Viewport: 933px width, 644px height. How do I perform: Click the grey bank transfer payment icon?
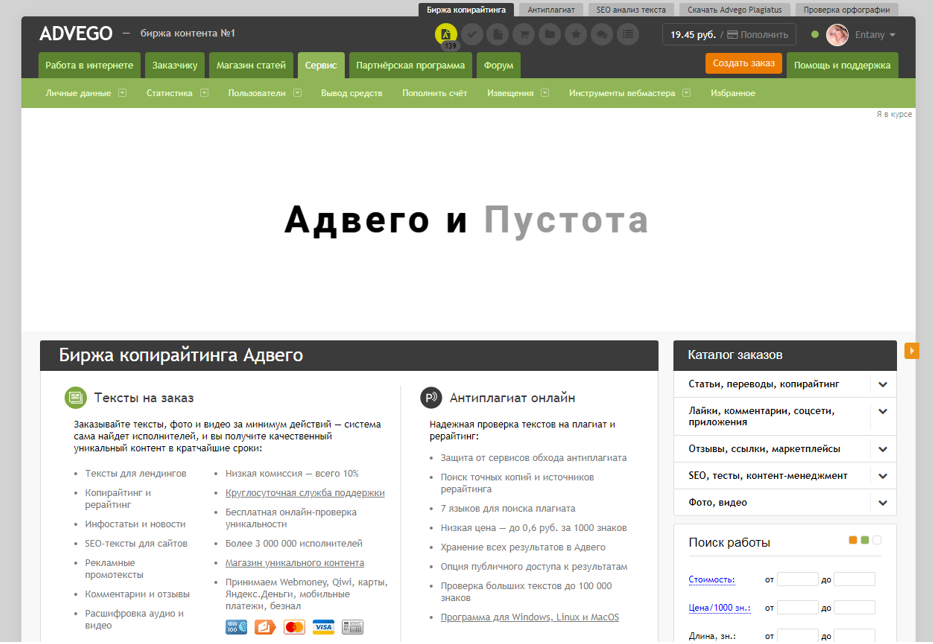click(352, 627)
